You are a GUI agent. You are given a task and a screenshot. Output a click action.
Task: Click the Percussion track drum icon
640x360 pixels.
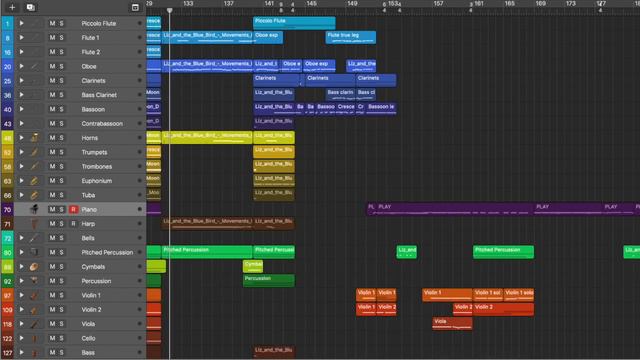34,280
